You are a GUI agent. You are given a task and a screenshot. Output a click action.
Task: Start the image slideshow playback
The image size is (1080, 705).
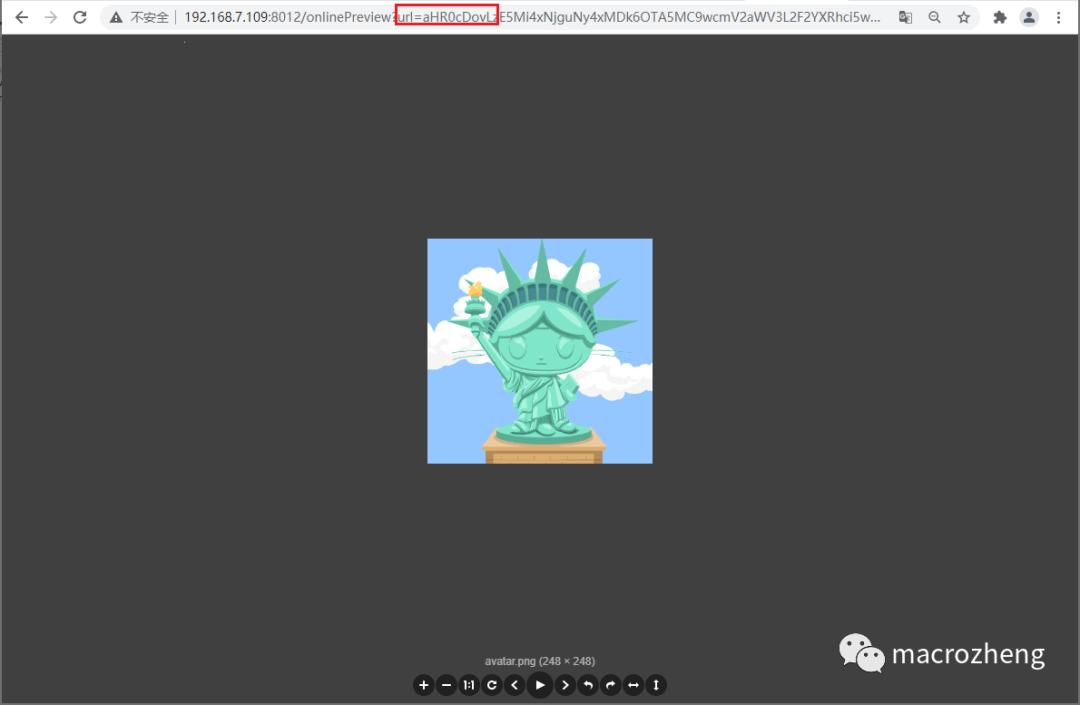click(x=539, y=685)
